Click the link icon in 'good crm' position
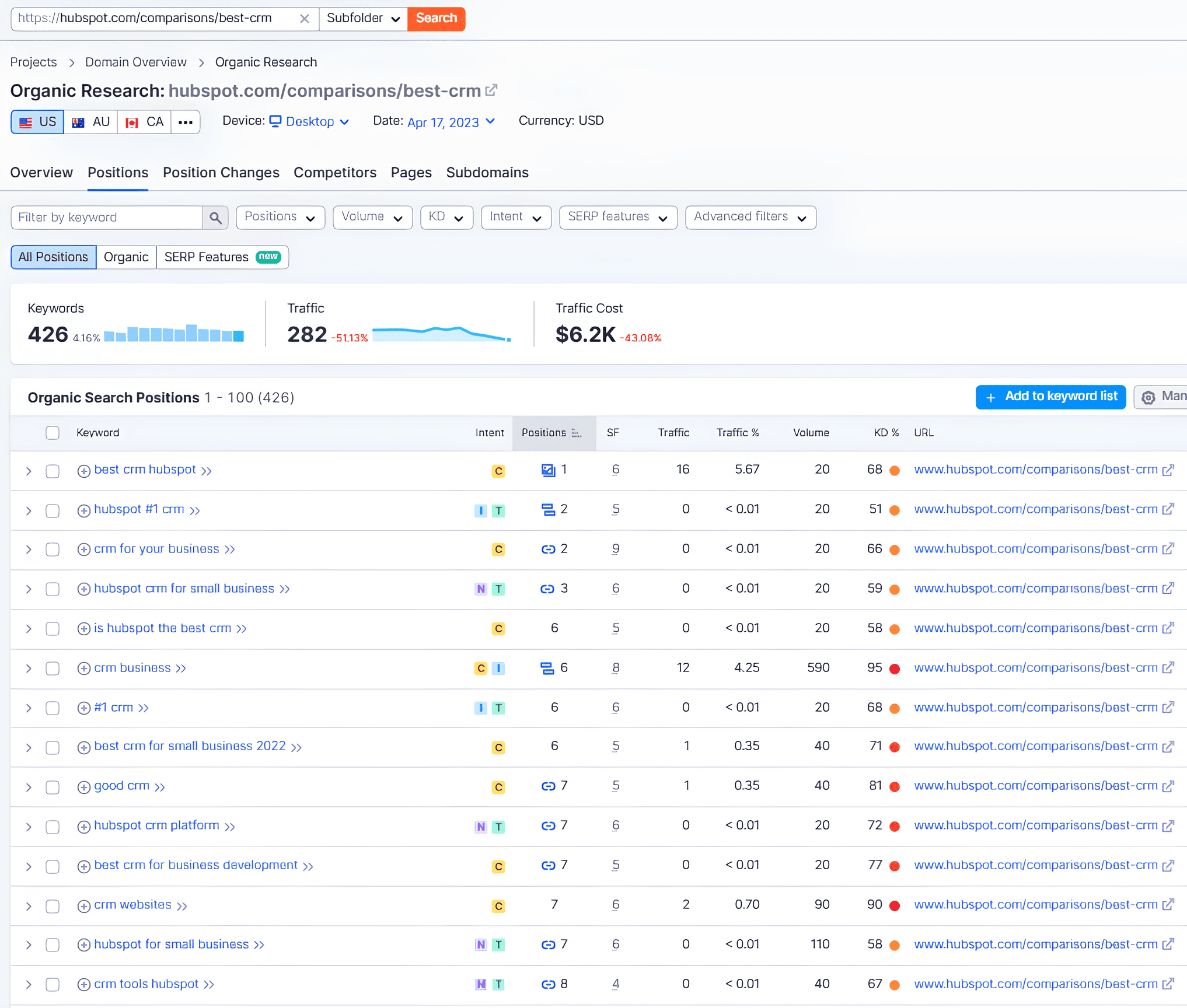 coord(548,786)
